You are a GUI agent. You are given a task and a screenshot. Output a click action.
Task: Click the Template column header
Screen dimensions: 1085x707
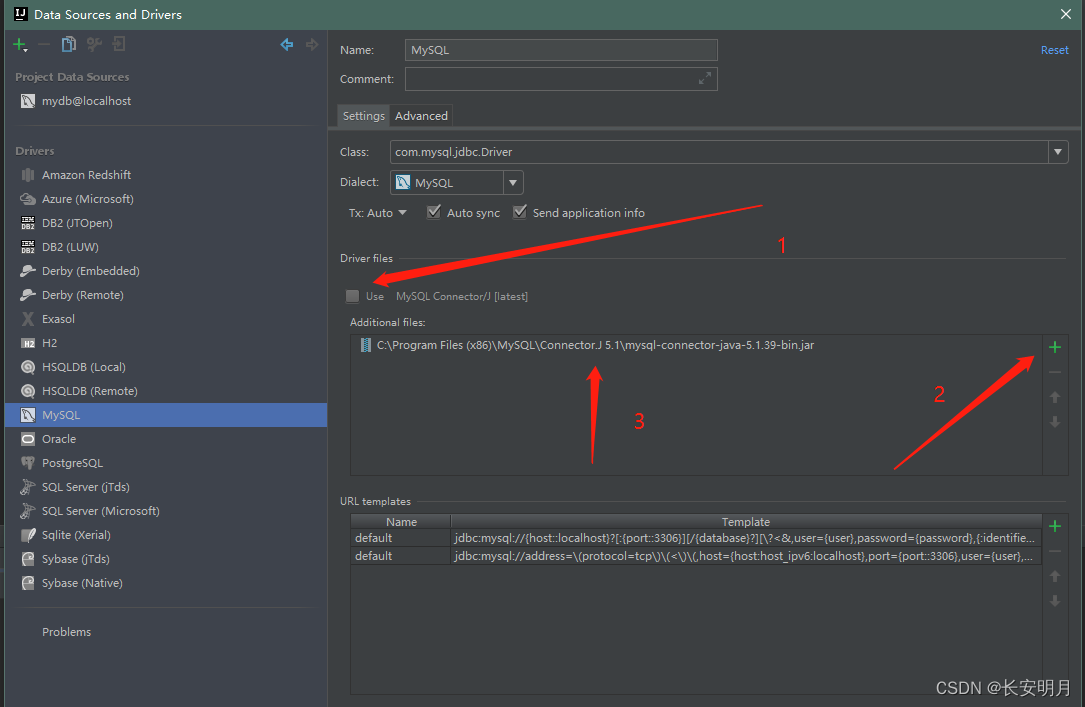pyautogui.click(x=746, y=522)
